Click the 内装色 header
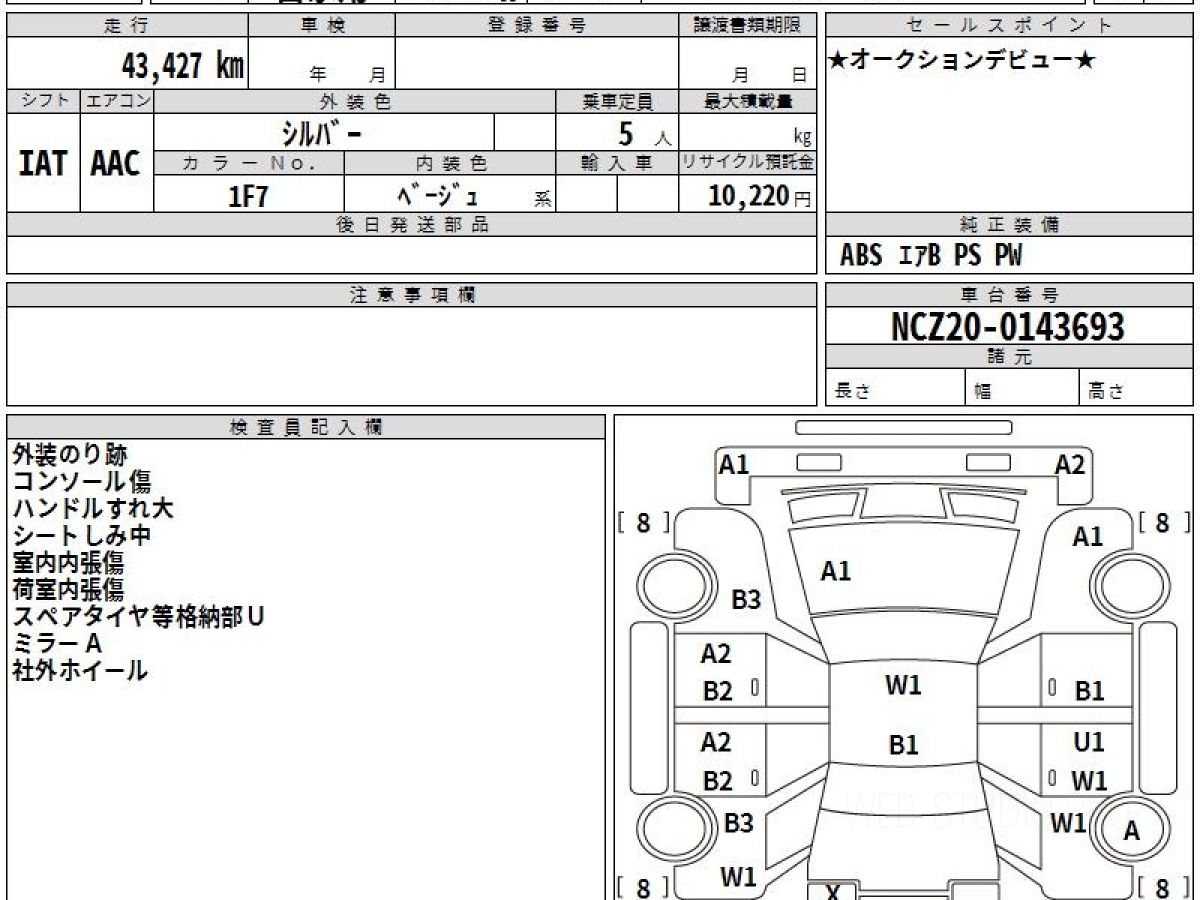The width and height of the screenshot is (1200, 900). pyautogui.click(x=450, y=163)
